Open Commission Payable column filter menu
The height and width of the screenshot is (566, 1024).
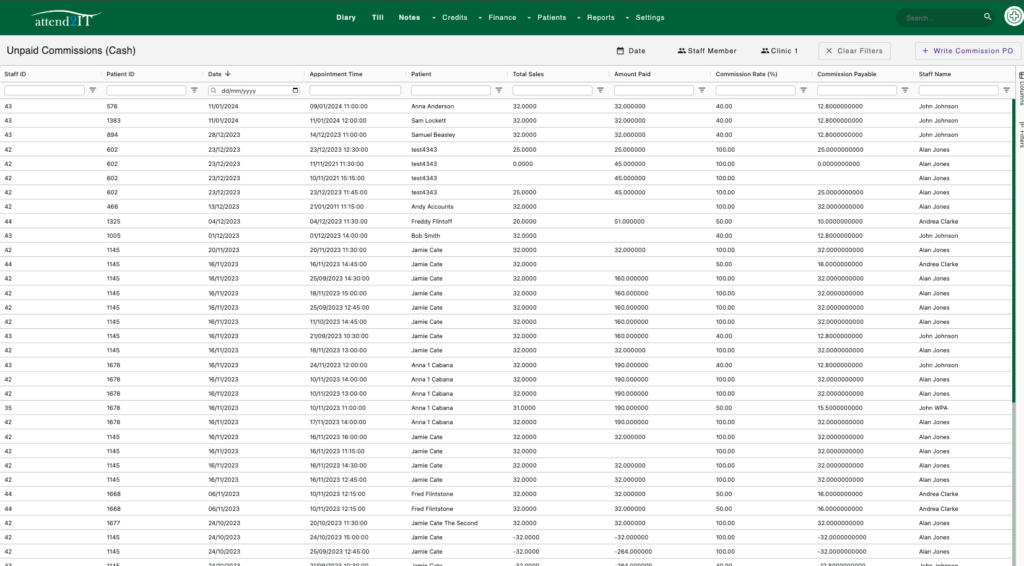pyautogui.click(x=905, y=90)
